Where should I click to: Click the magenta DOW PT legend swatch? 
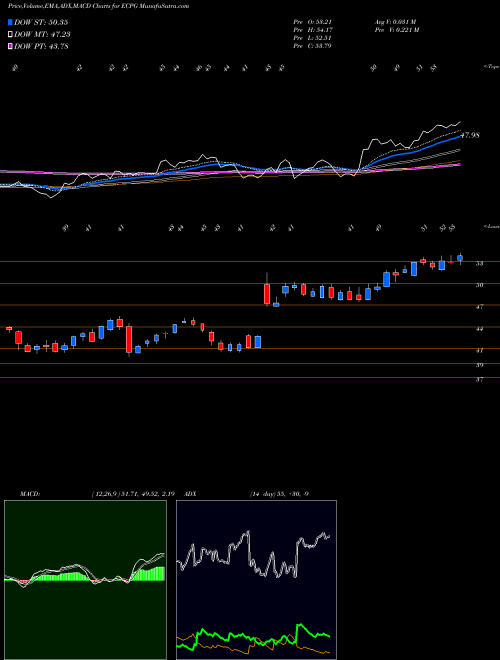(10, 47)
